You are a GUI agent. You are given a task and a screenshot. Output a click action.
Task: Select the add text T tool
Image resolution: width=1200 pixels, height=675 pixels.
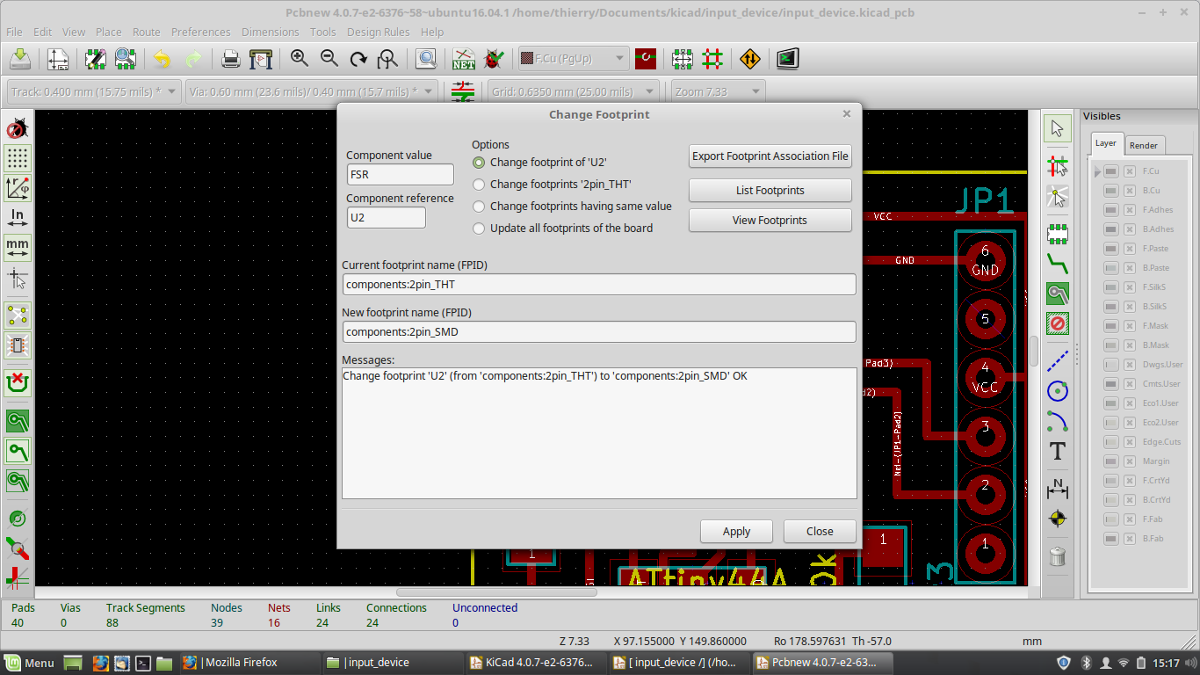(1057, 452)
